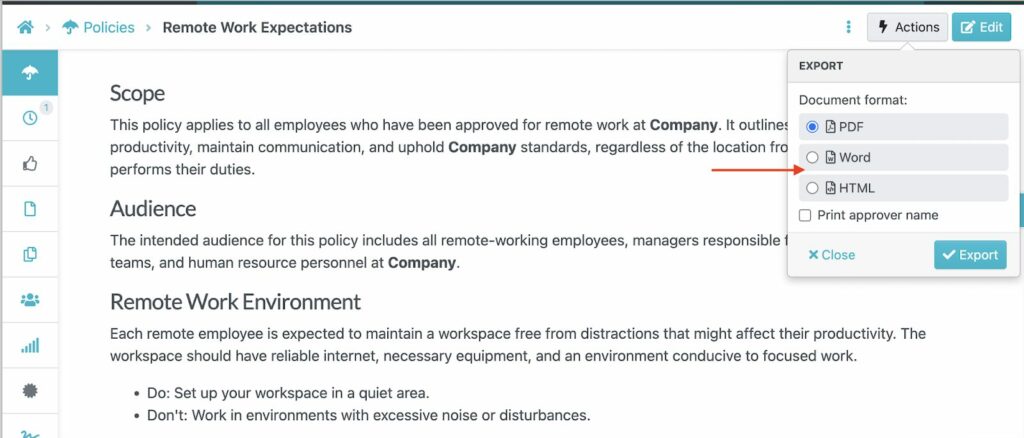Choose Word as the export format
Screen dimensions: 1024x438
point(813,157)
